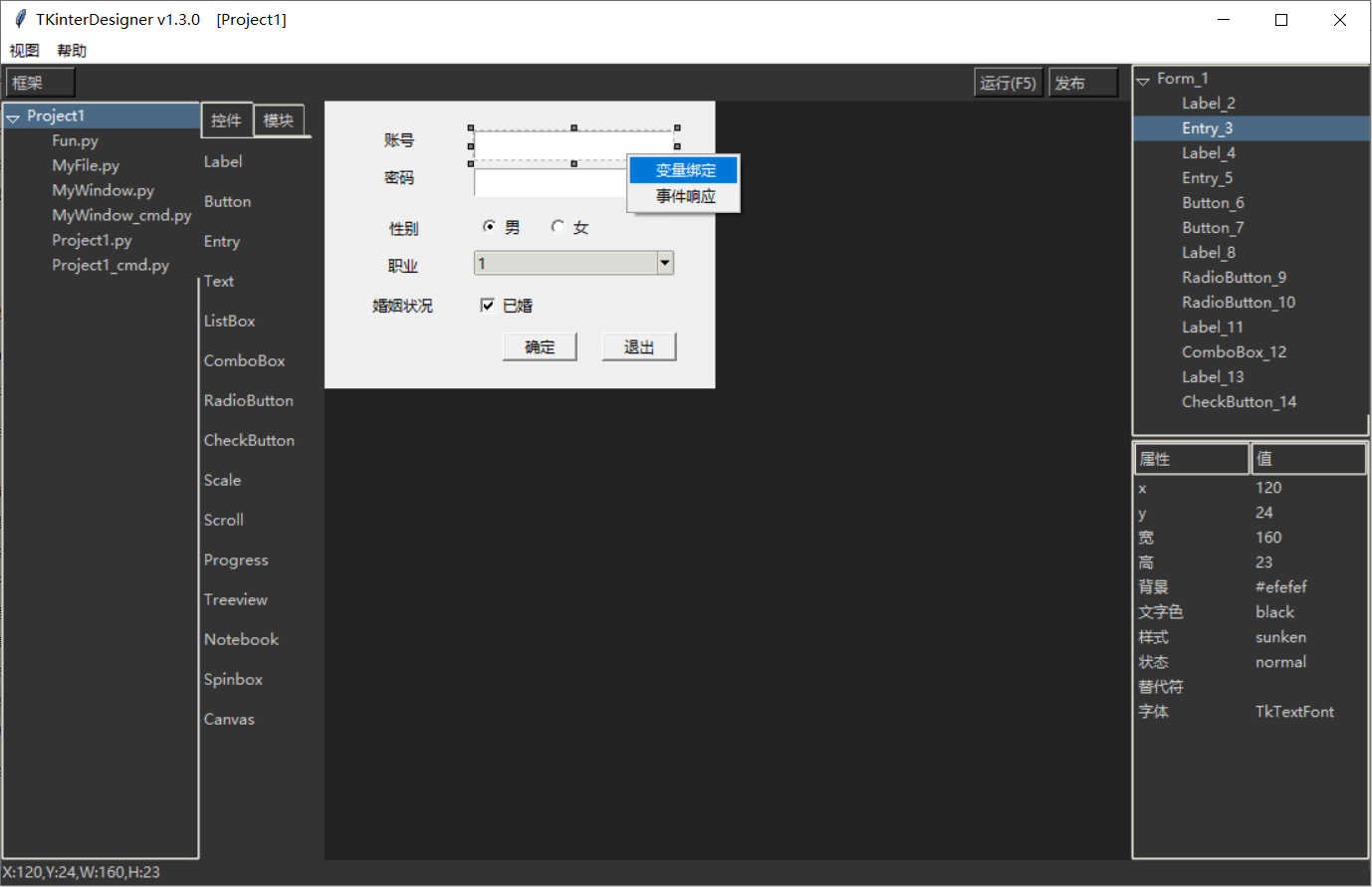1372x887 pixels.
Task: Click the 发布 button
Action: 1083,83
